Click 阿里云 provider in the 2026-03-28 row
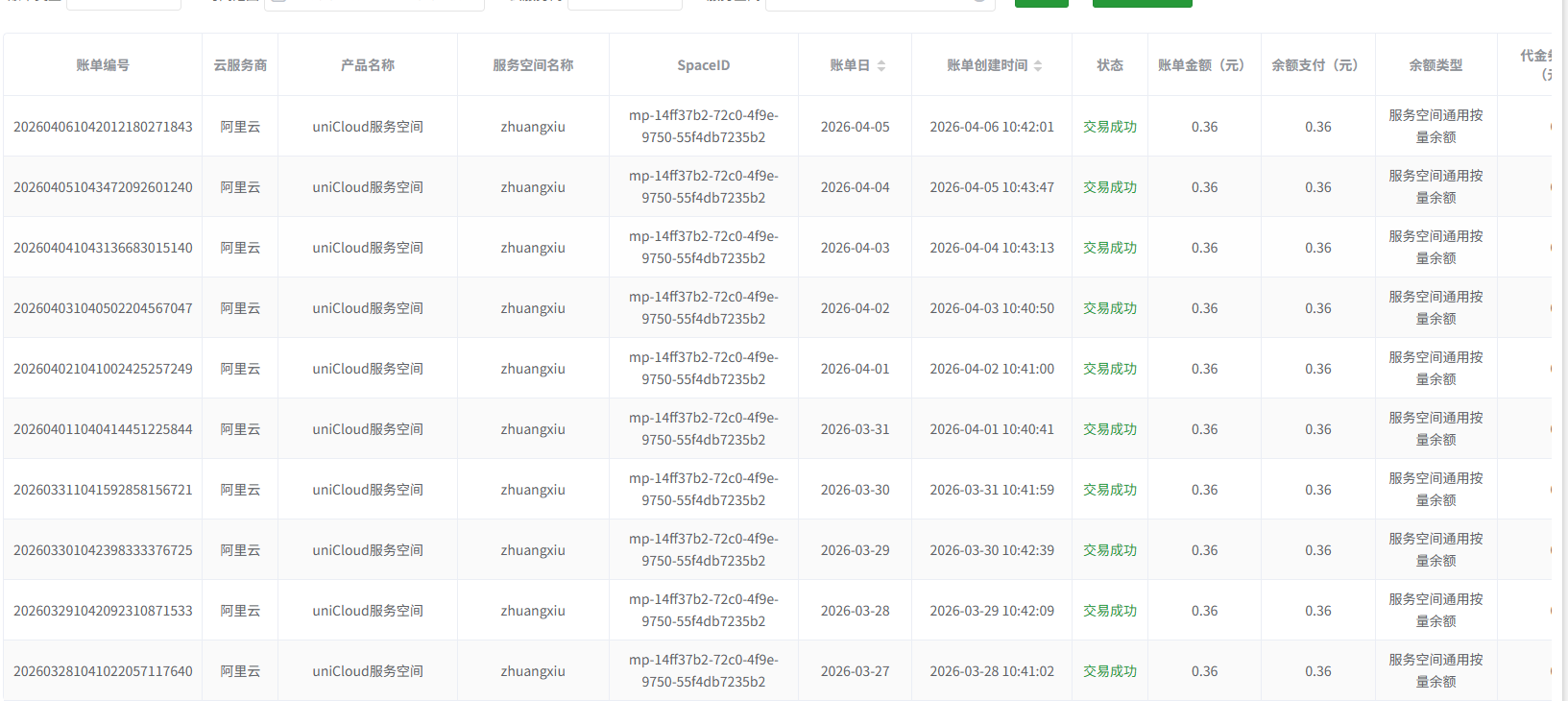Image resolution: width=1568 pixels, height=701 pixels. 240,611
